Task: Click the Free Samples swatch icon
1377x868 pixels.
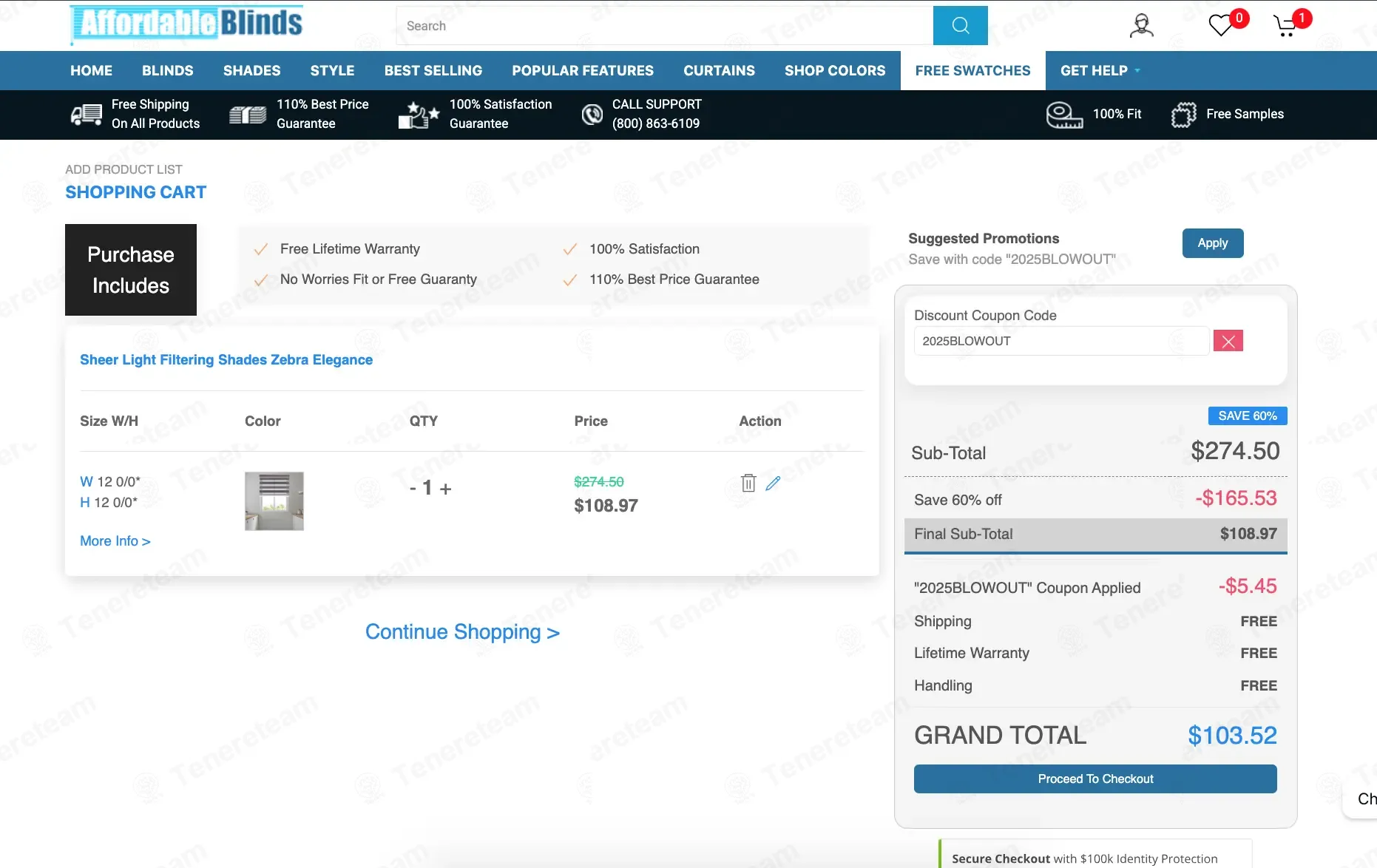Action: (1184, 115)
